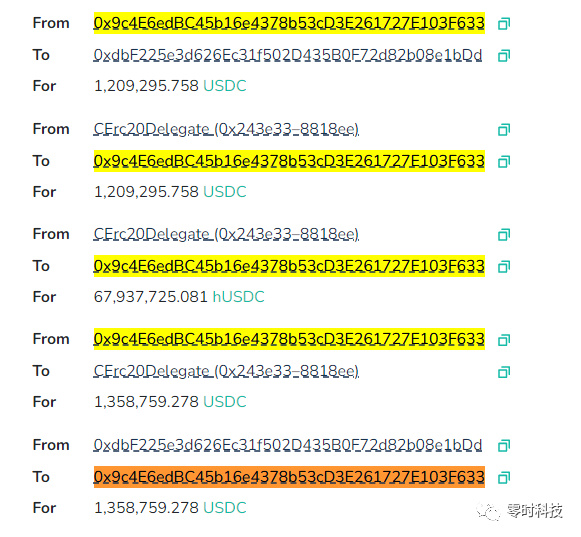Open 0xdbF225 From address in last transfer
The height and width of the screenshot is (537, 581).
tap(288, 445)
